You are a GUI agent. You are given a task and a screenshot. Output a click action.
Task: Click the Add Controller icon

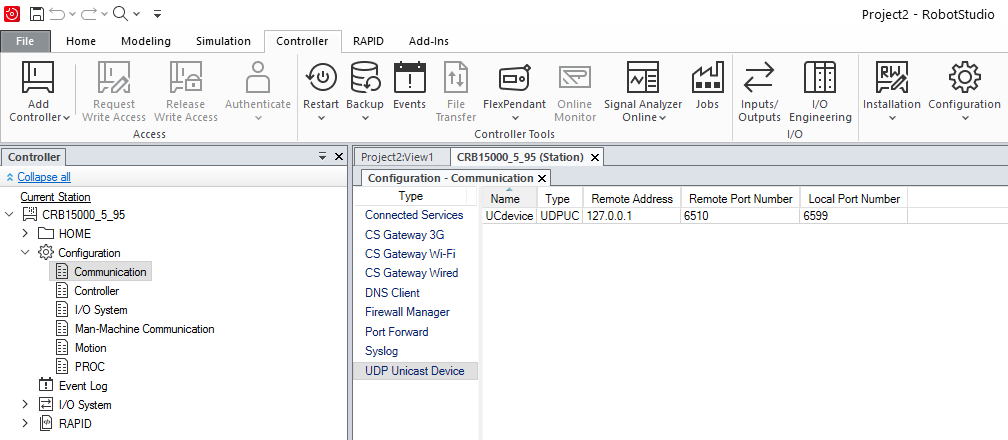point(38,78)
